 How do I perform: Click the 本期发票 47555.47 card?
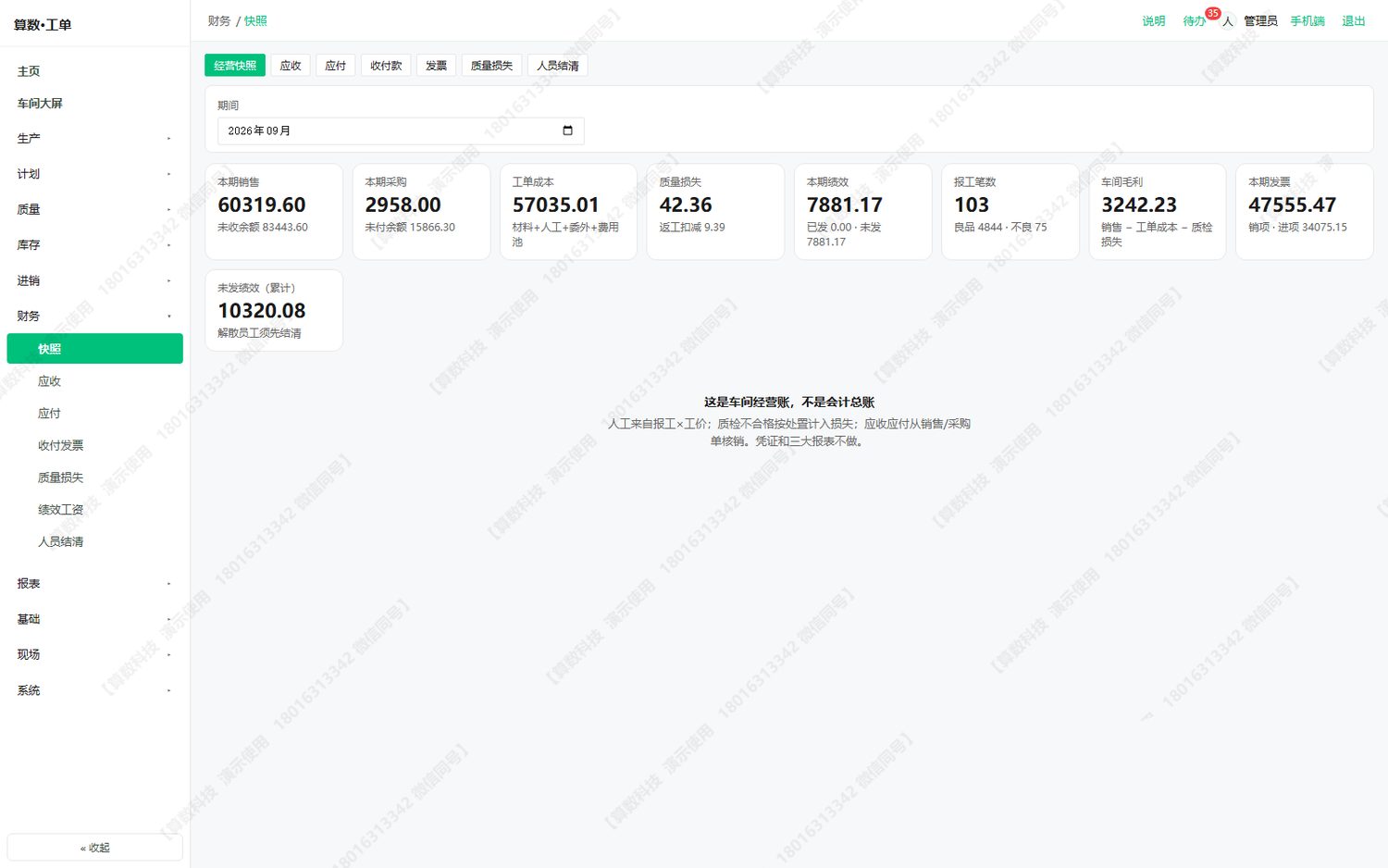tap(1305, 212)
